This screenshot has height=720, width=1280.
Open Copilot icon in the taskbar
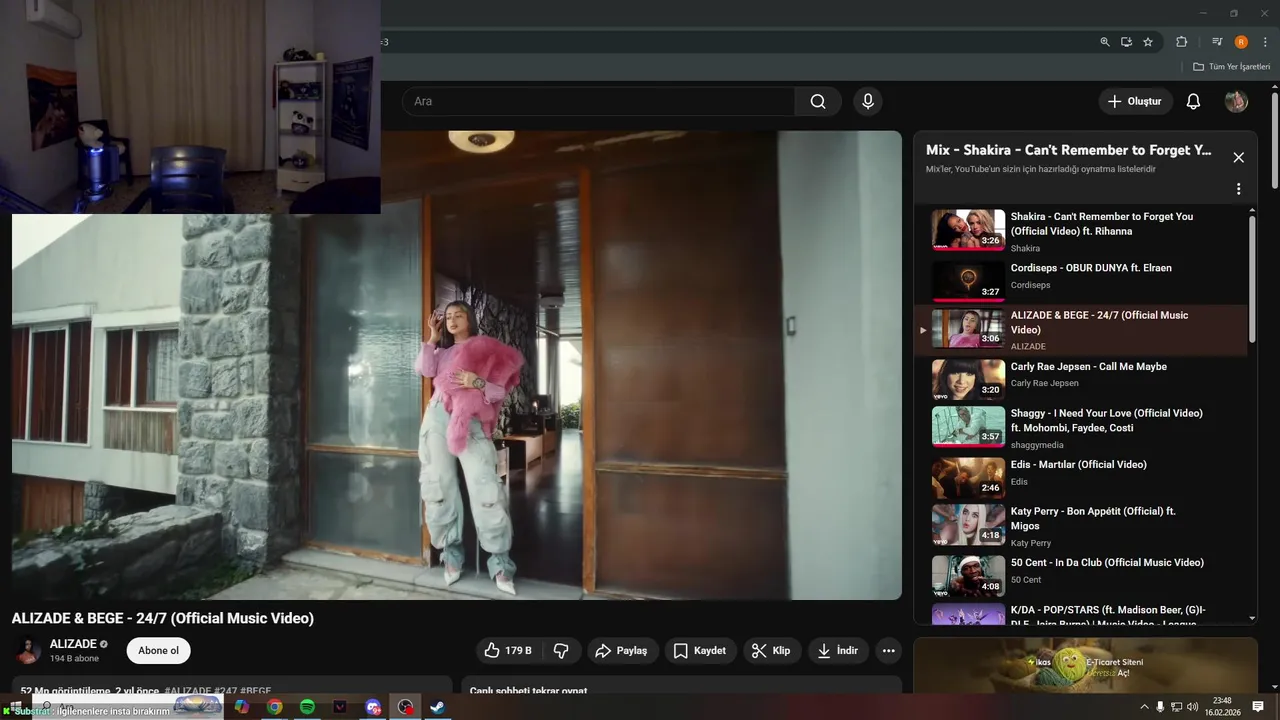242,707
